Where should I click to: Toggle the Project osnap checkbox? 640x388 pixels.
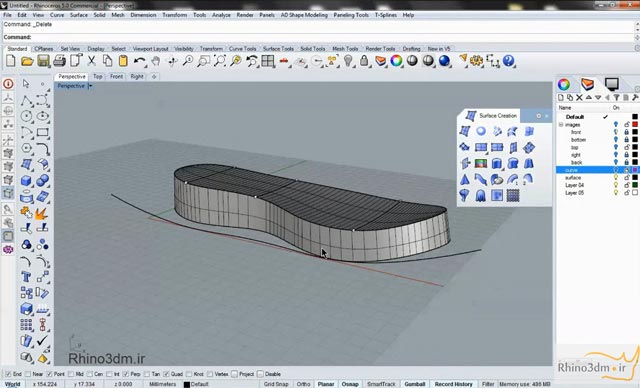tap(234, 374)
